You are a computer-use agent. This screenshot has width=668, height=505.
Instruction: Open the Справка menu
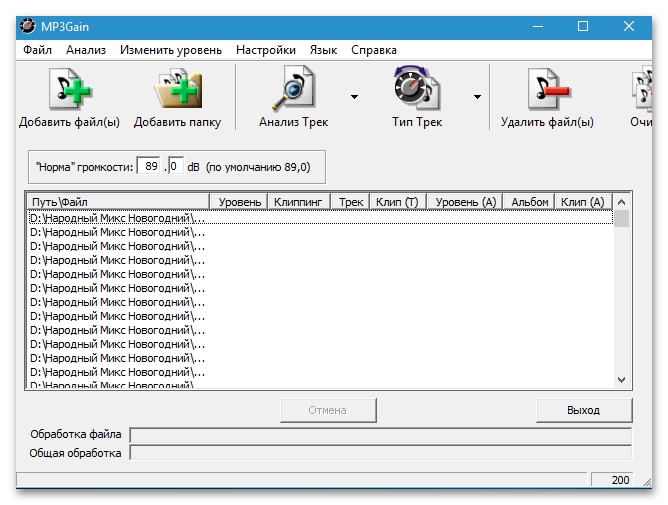pyautogui.click(x=374, y=50)
